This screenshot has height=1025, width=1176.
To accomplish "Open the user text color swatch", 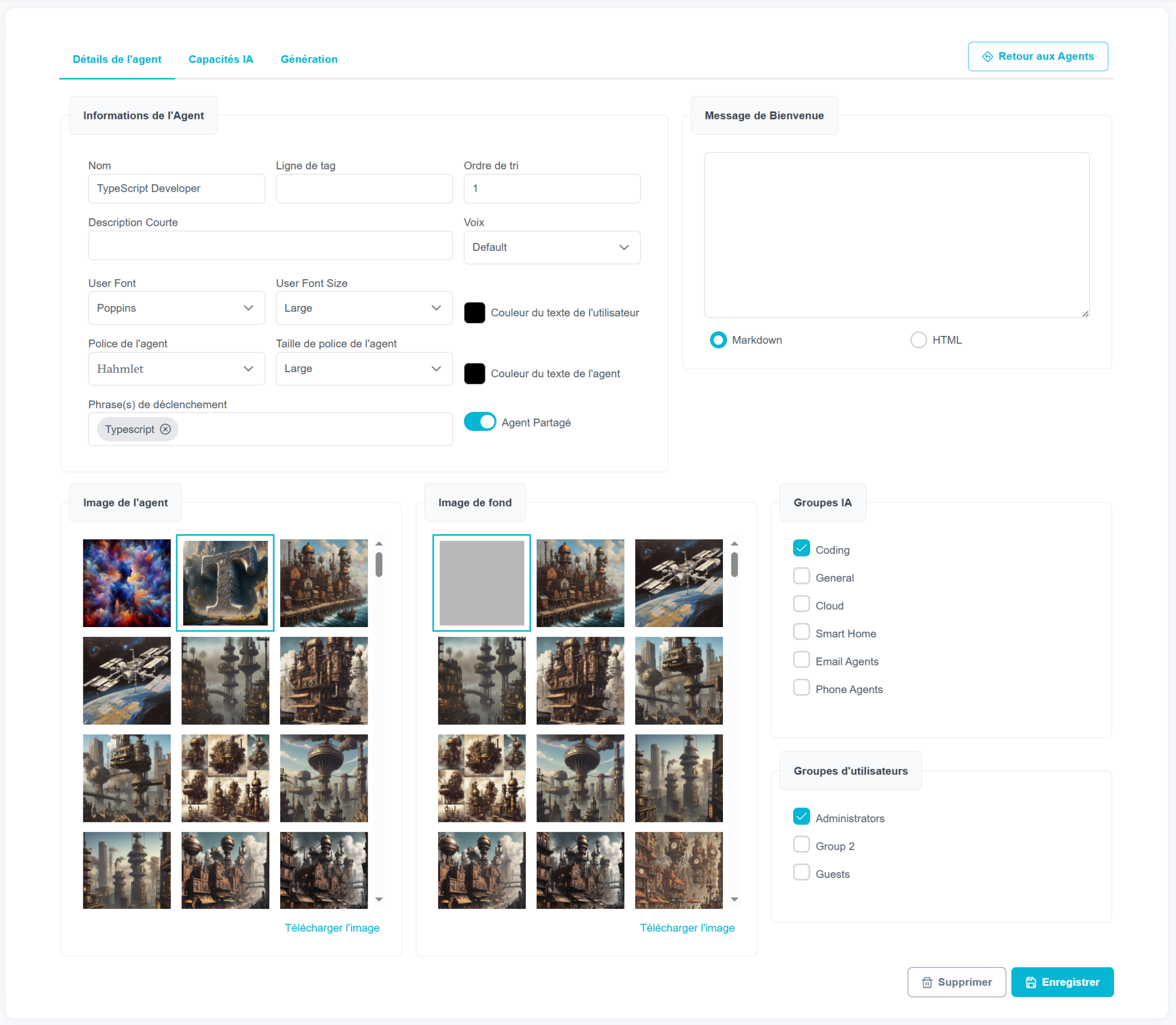I will [474, 313].
